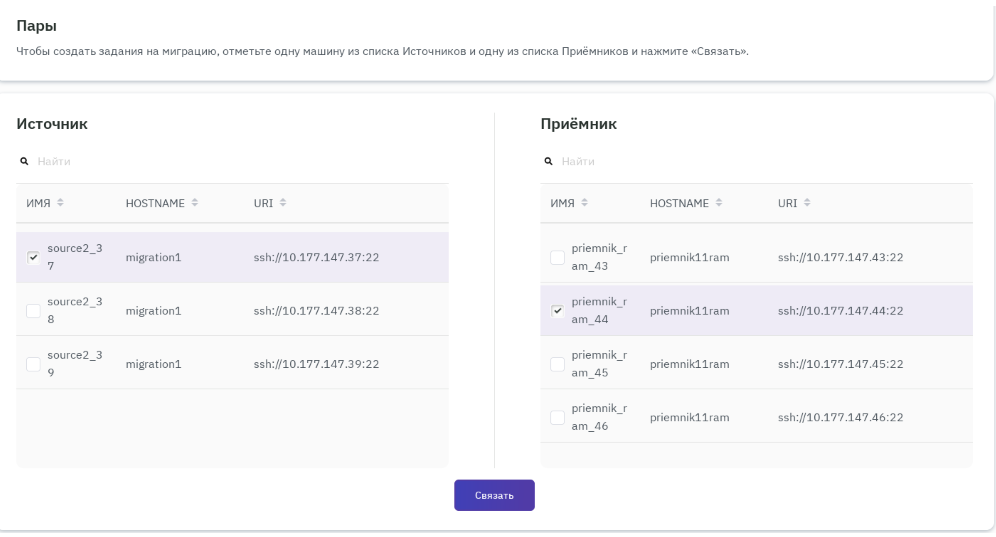Click the ssh://10.177.147.46:22 receiver row

840,416
